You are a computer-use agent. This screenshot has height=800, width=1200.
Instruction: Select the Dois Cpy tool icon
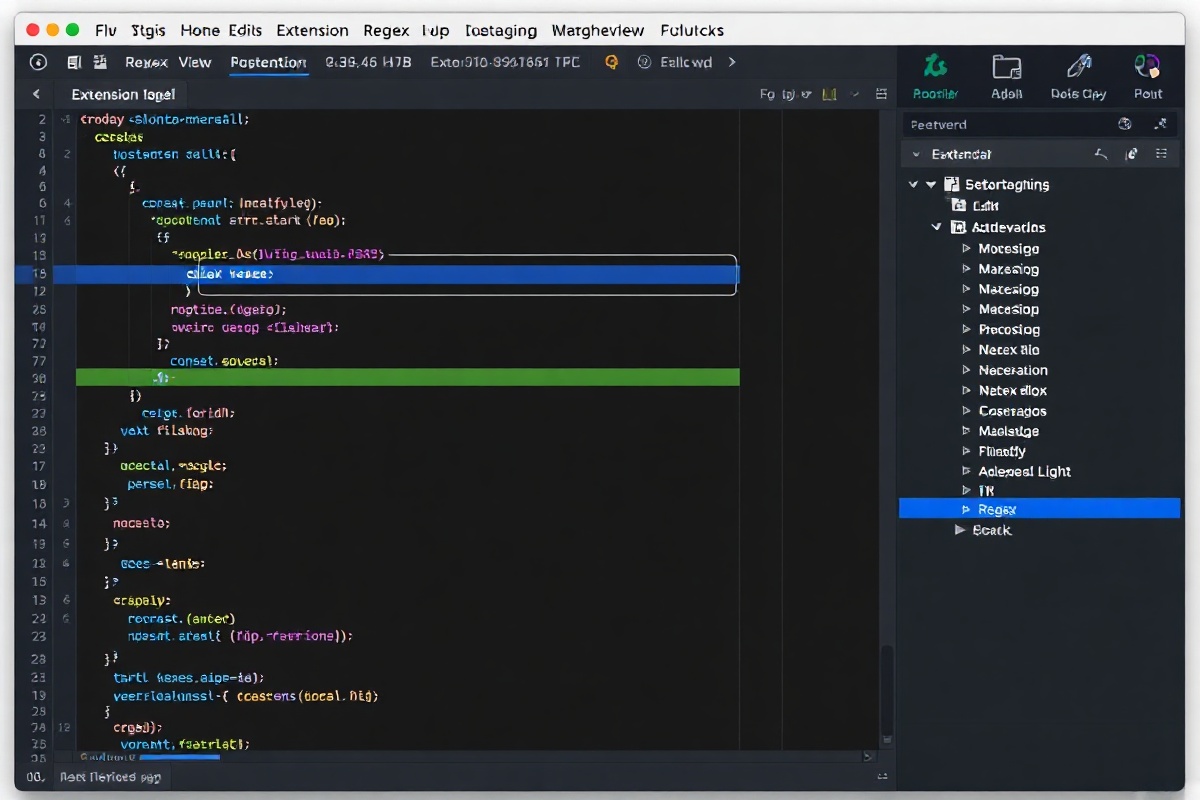(x=1079, y=67)
